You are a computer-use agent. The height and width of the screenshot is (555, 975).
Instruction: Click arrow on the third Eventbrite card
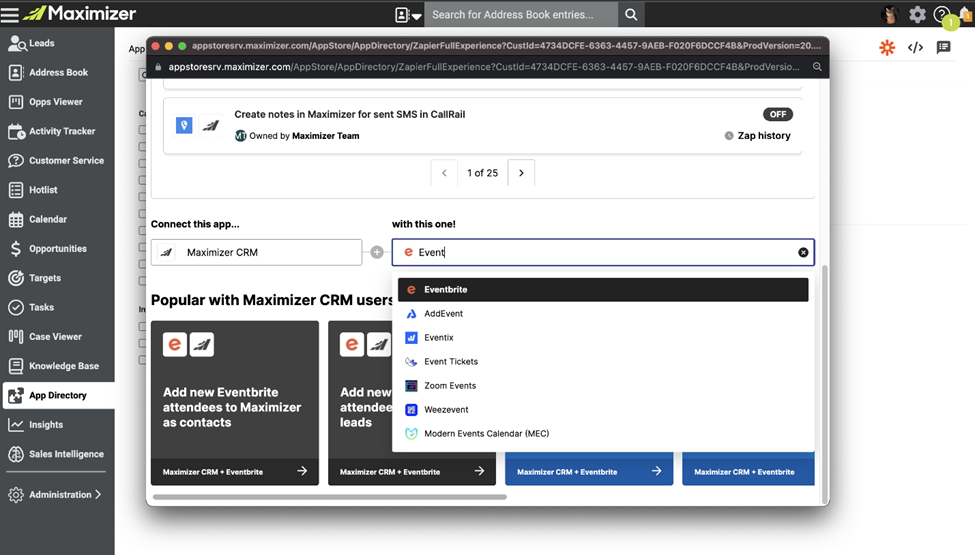pyautogui.click(x=657, y=471)
